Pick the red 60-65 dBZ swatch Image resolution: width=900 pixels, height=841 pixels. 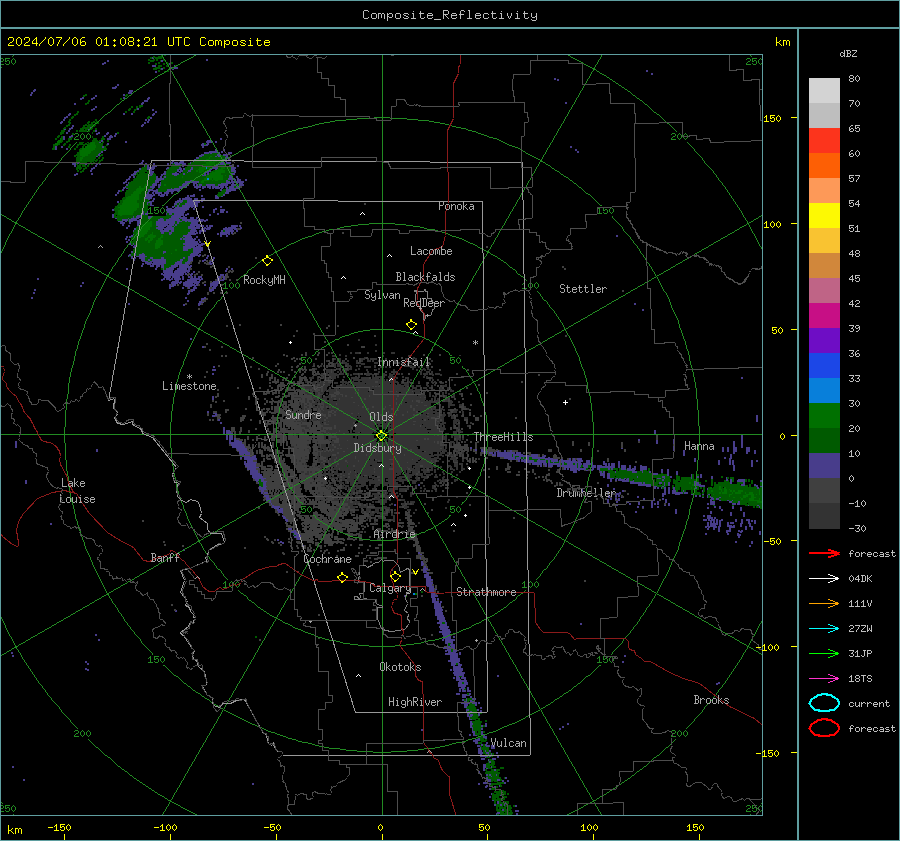[824, 141]
